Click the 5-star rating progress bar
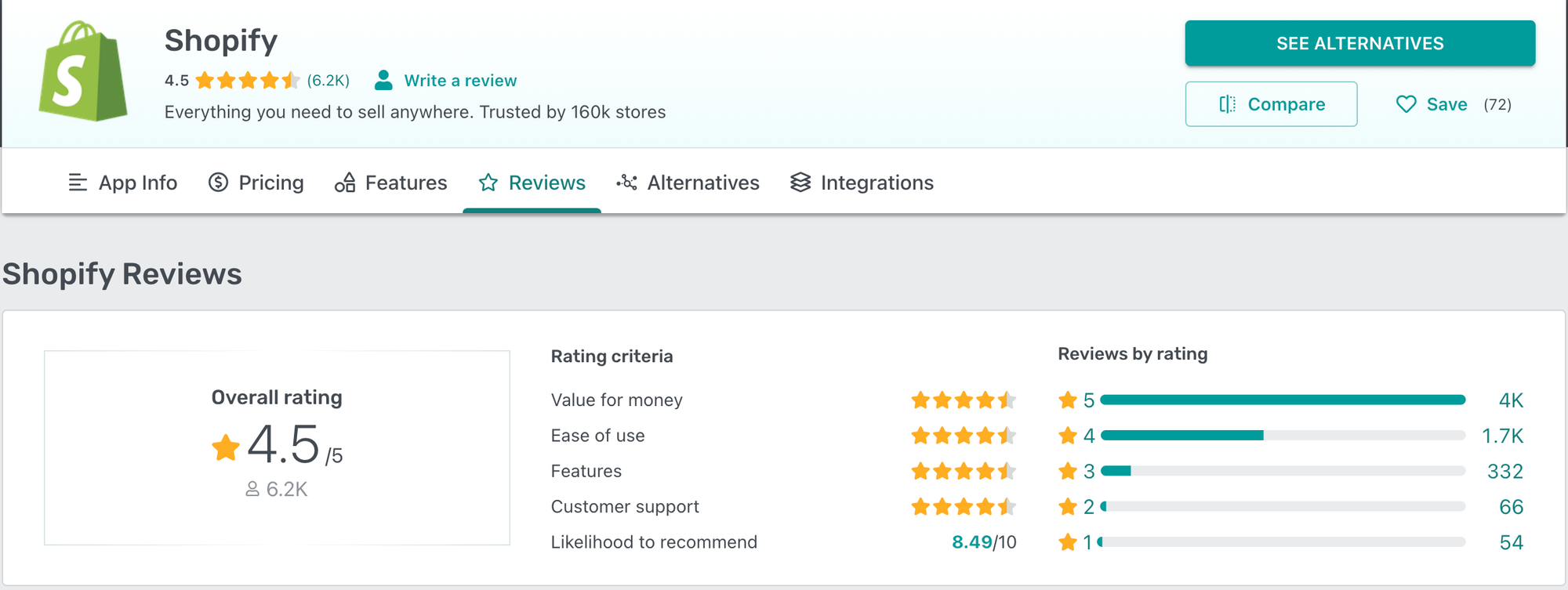Viewport: 1568px width, 590px height. tap(1284, 400)
